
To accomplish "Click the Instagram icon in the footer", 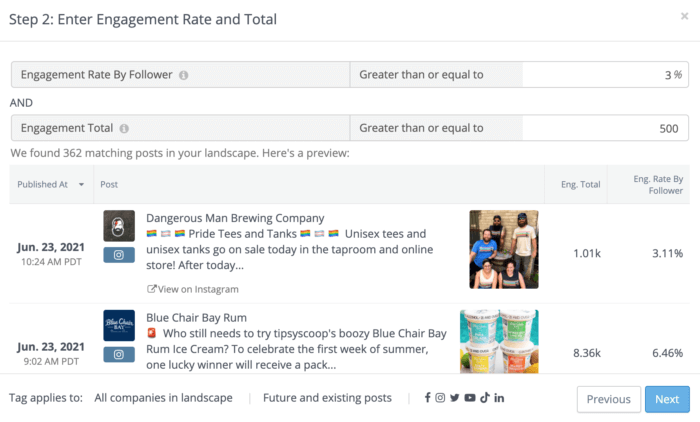I will pyautogui.click(x=441, y=398).
